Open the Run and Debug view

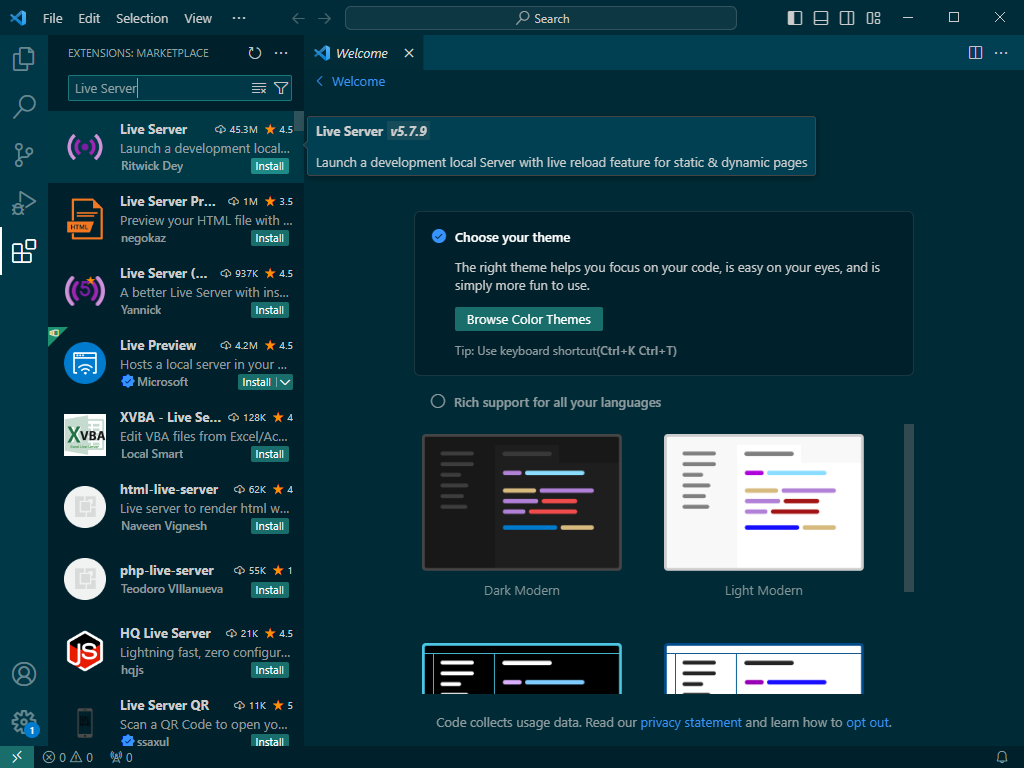pyautogui.click(x=24, y=203)
